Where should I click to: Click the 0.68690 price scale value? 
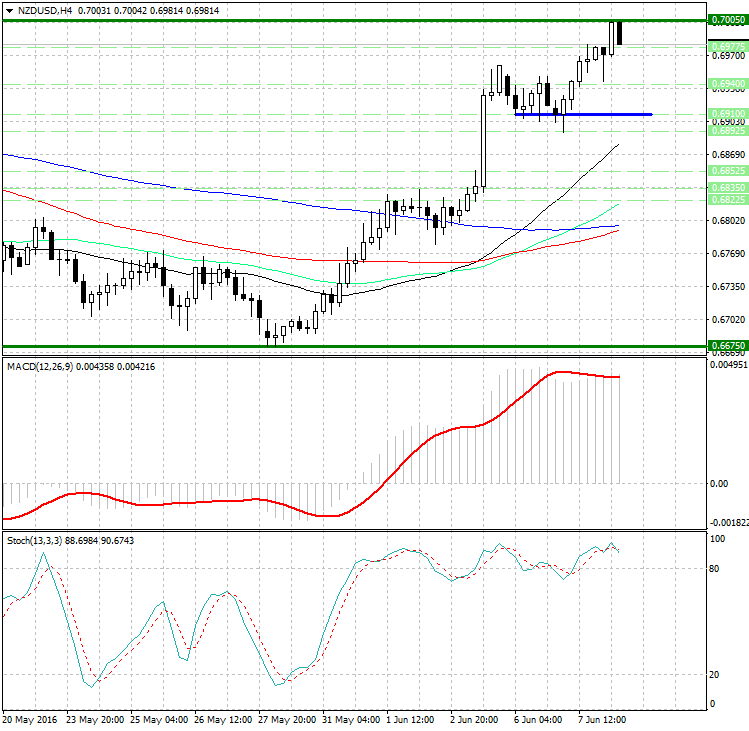coord(728,154)
